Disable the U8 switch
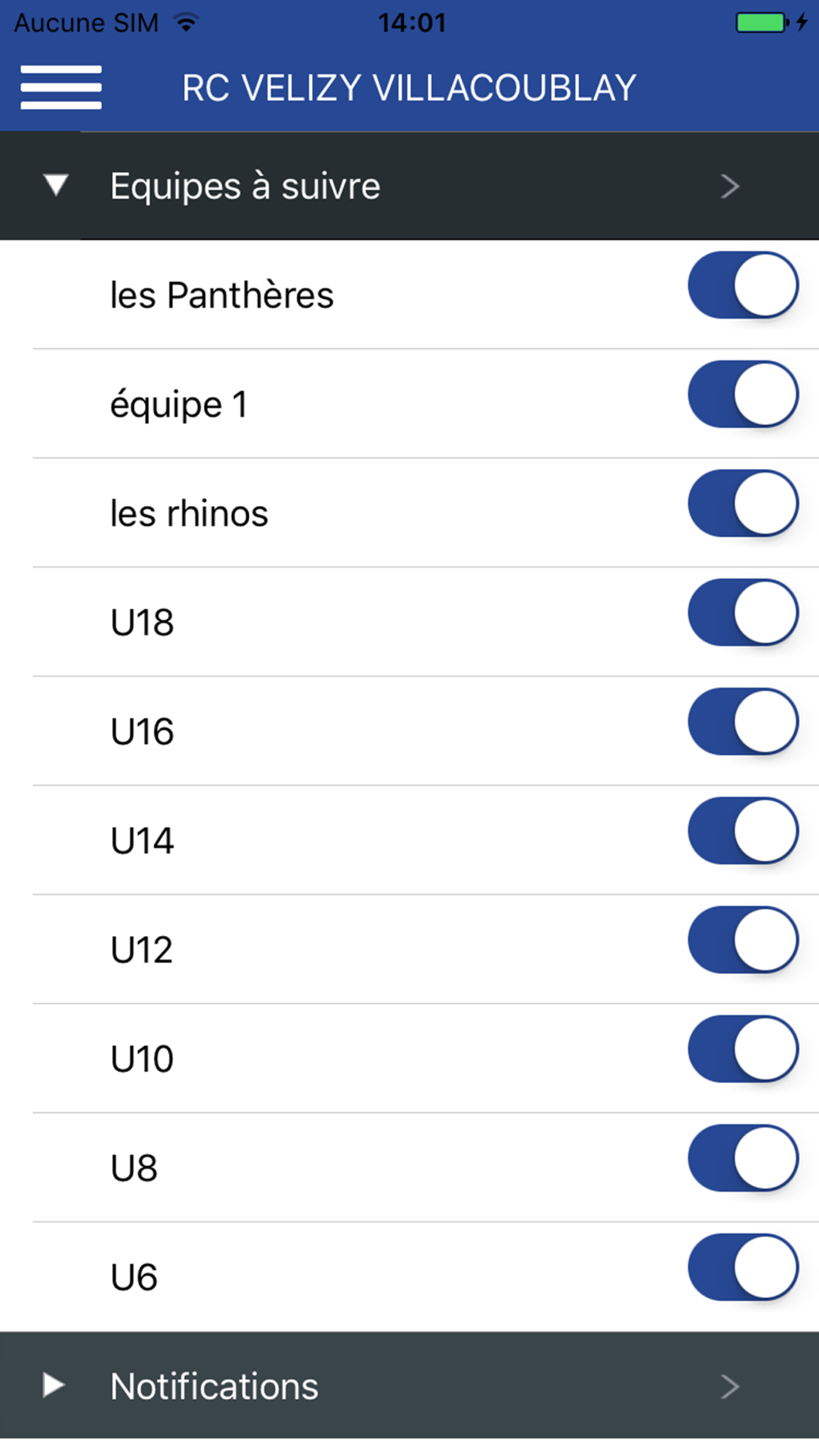 (744, 1158)
